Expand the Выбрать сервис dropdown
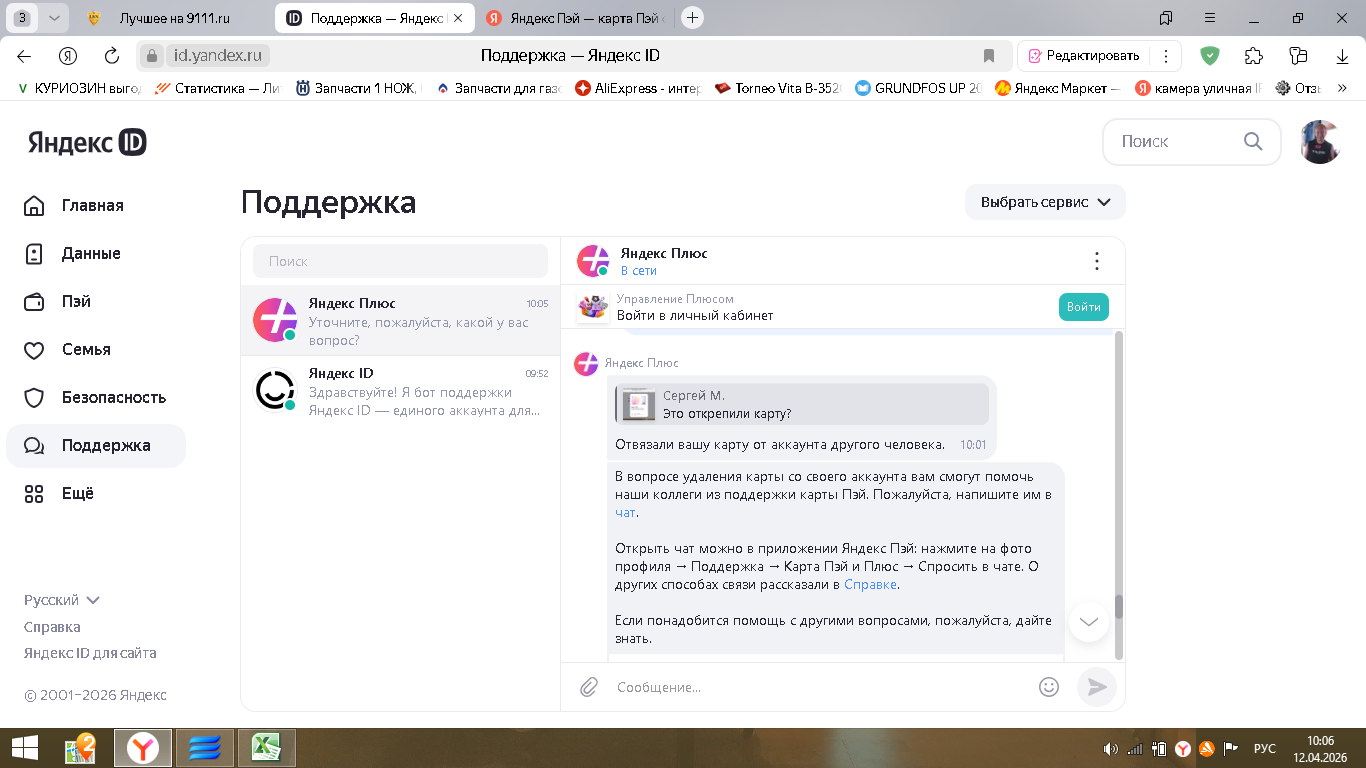Viewport: 1366px width, 768px height. tap(1045, 201)
